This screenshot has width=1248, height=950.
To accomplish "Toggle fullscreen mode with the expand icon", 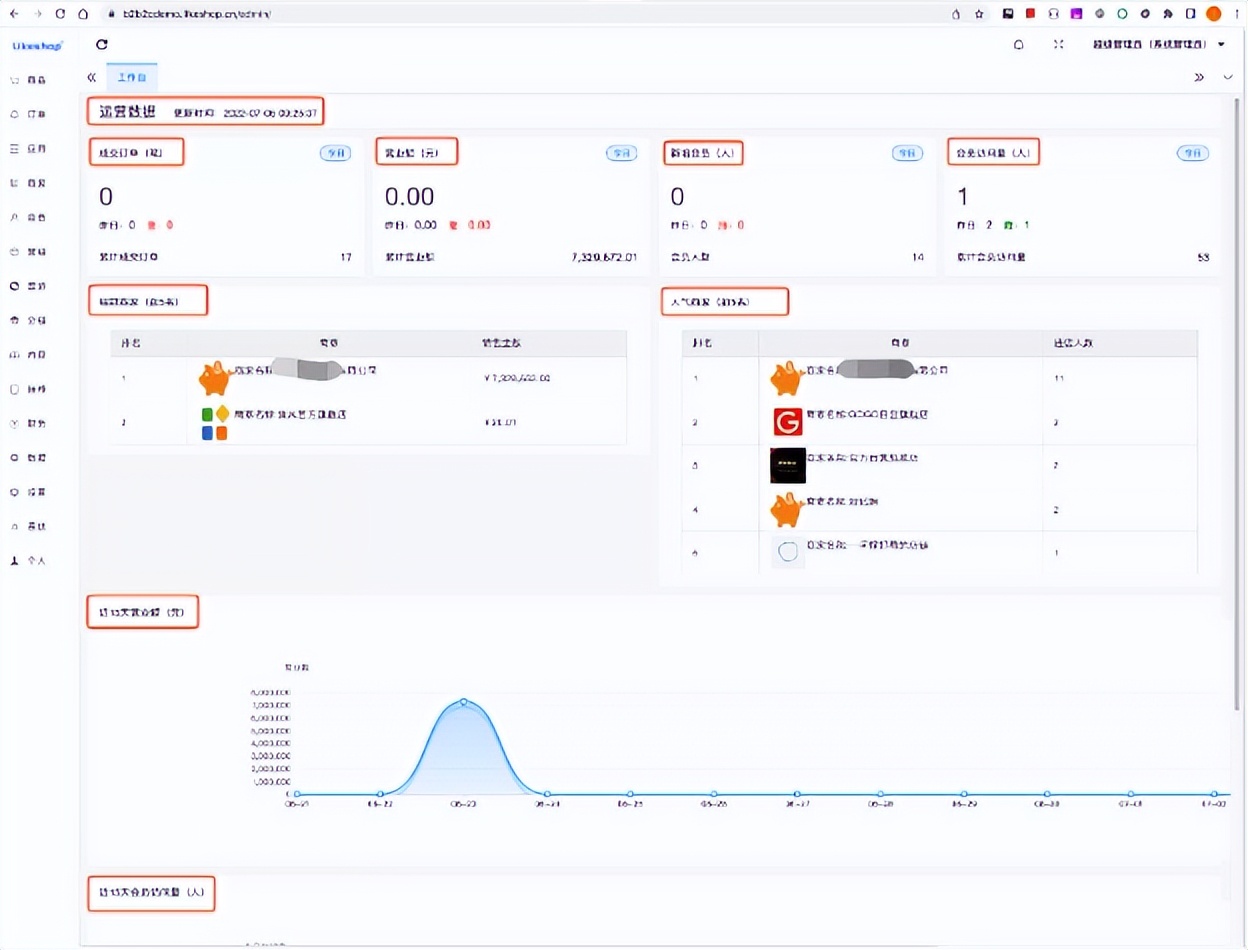I will (x=1058, y=45).
